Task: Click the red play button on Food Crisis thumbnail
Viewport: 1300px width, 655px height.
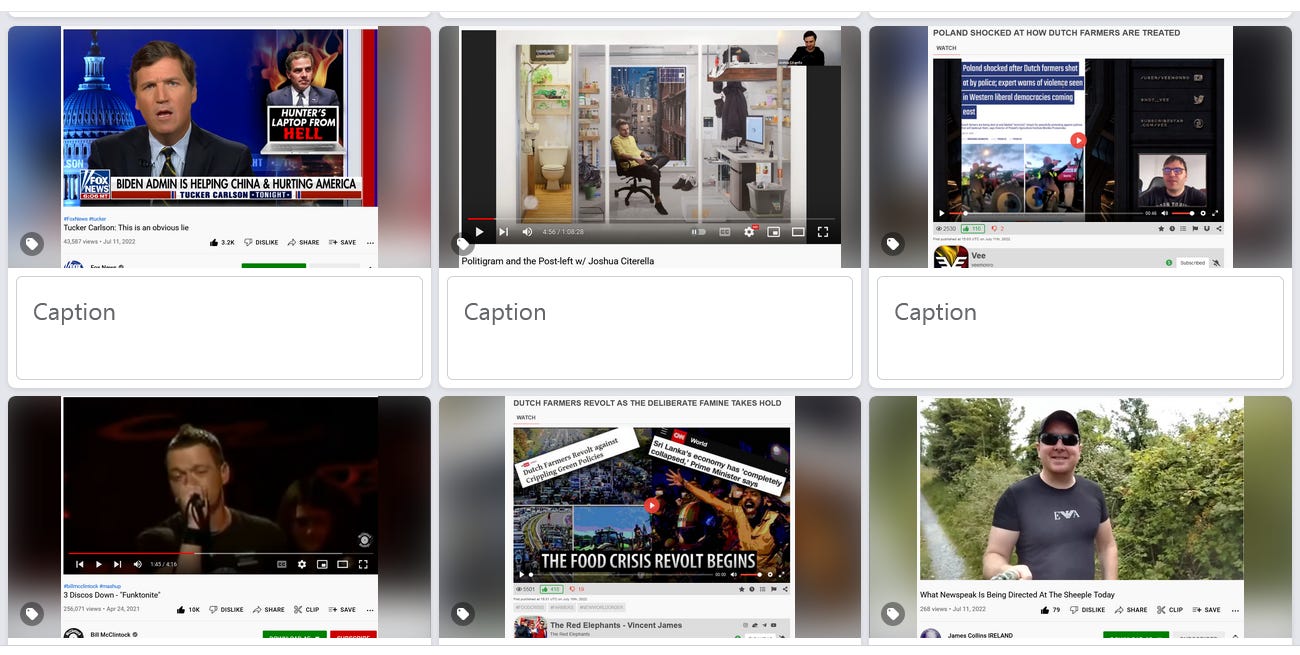Action: pos(652,506)
